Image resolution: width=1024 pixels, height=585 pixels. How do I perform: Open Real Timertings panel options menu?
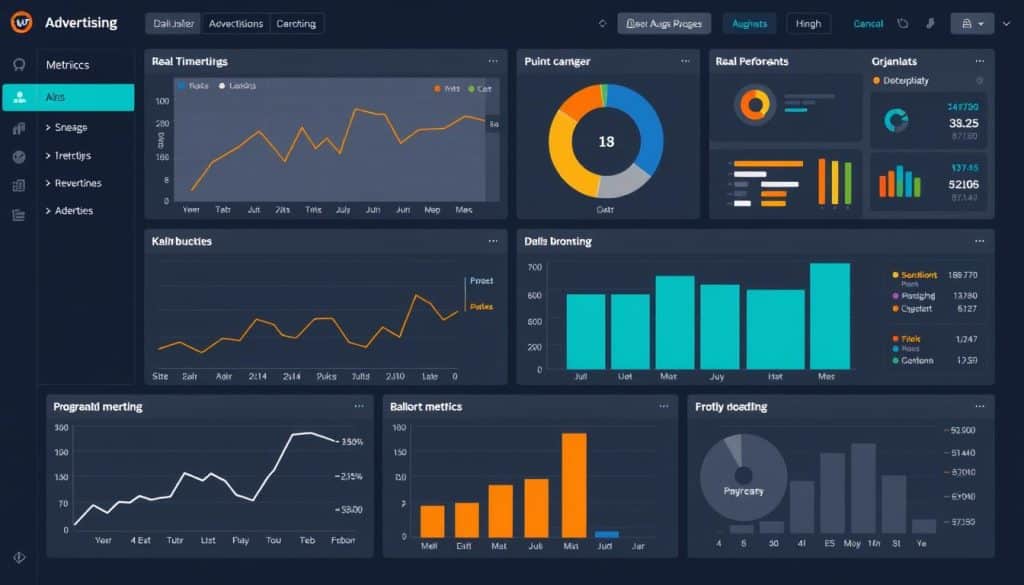point(493,61)
